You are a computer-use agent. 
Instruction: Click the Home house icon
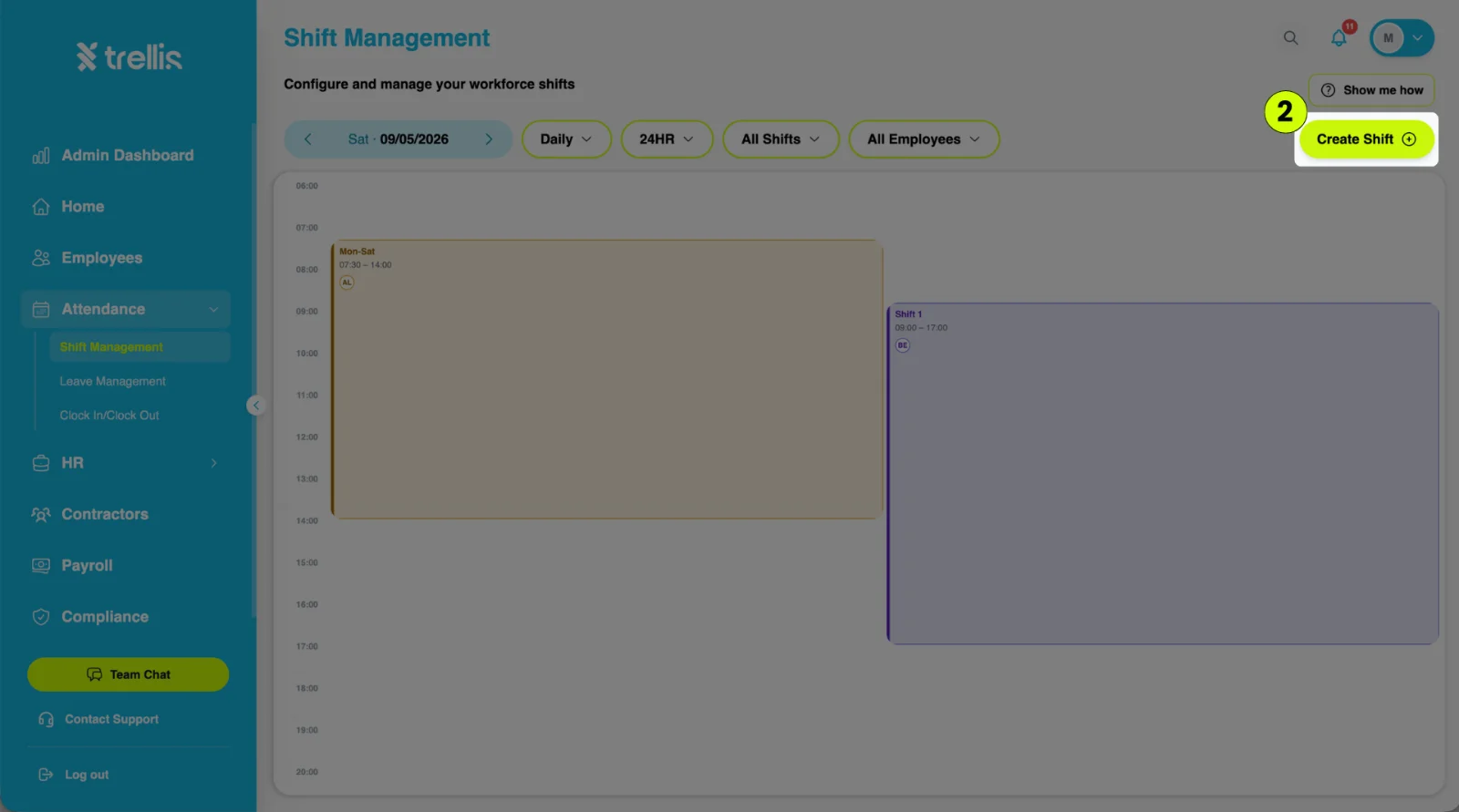(41, 207)
